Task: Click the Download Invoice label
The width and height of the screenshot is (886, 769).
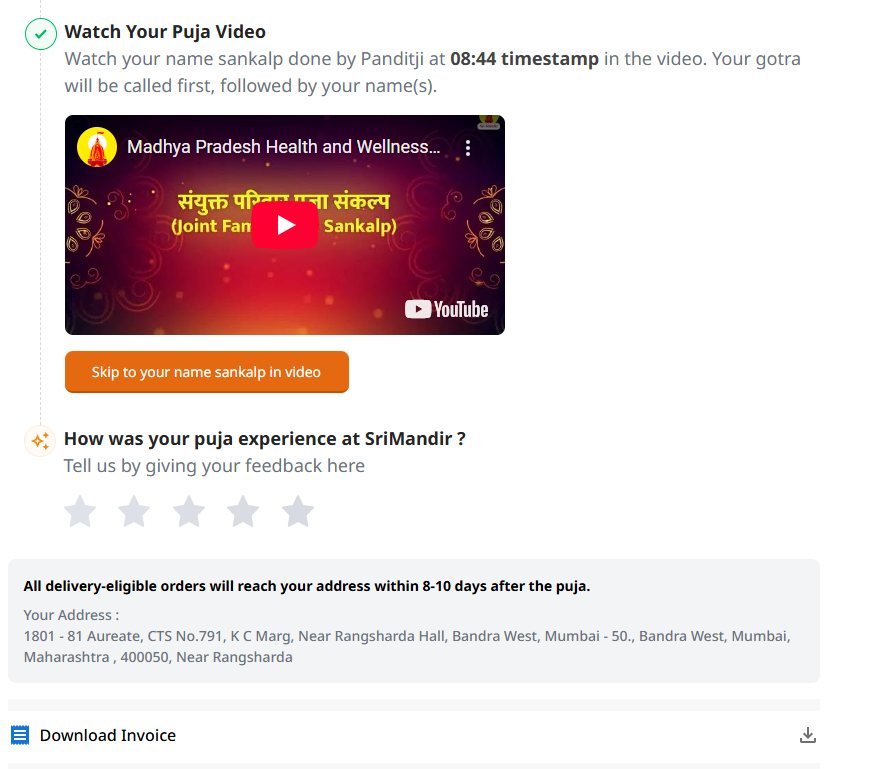Action: coord(108,735)
